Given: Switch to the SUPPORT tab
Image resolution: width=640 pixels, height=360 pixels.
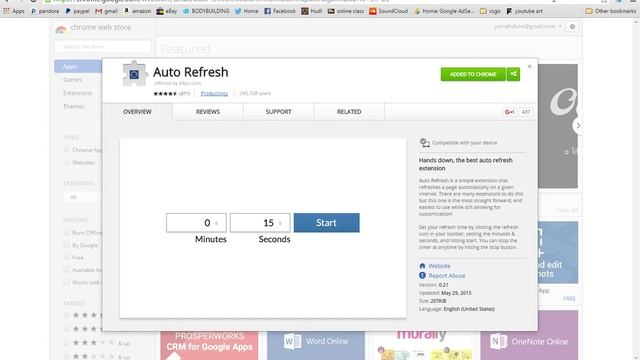Looking at the screenshot, I should (278, 112).
